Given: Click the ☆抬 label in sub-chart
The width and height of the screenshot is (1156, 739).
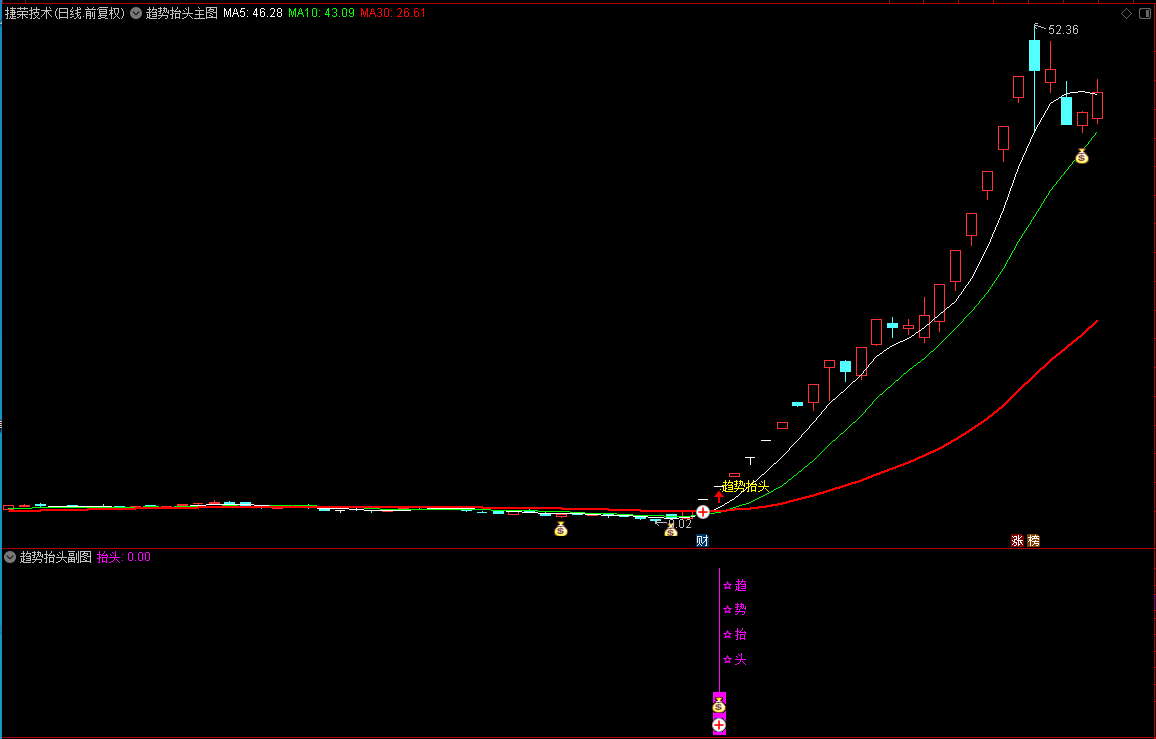Looking at the screenshot, I should (735, 634).
